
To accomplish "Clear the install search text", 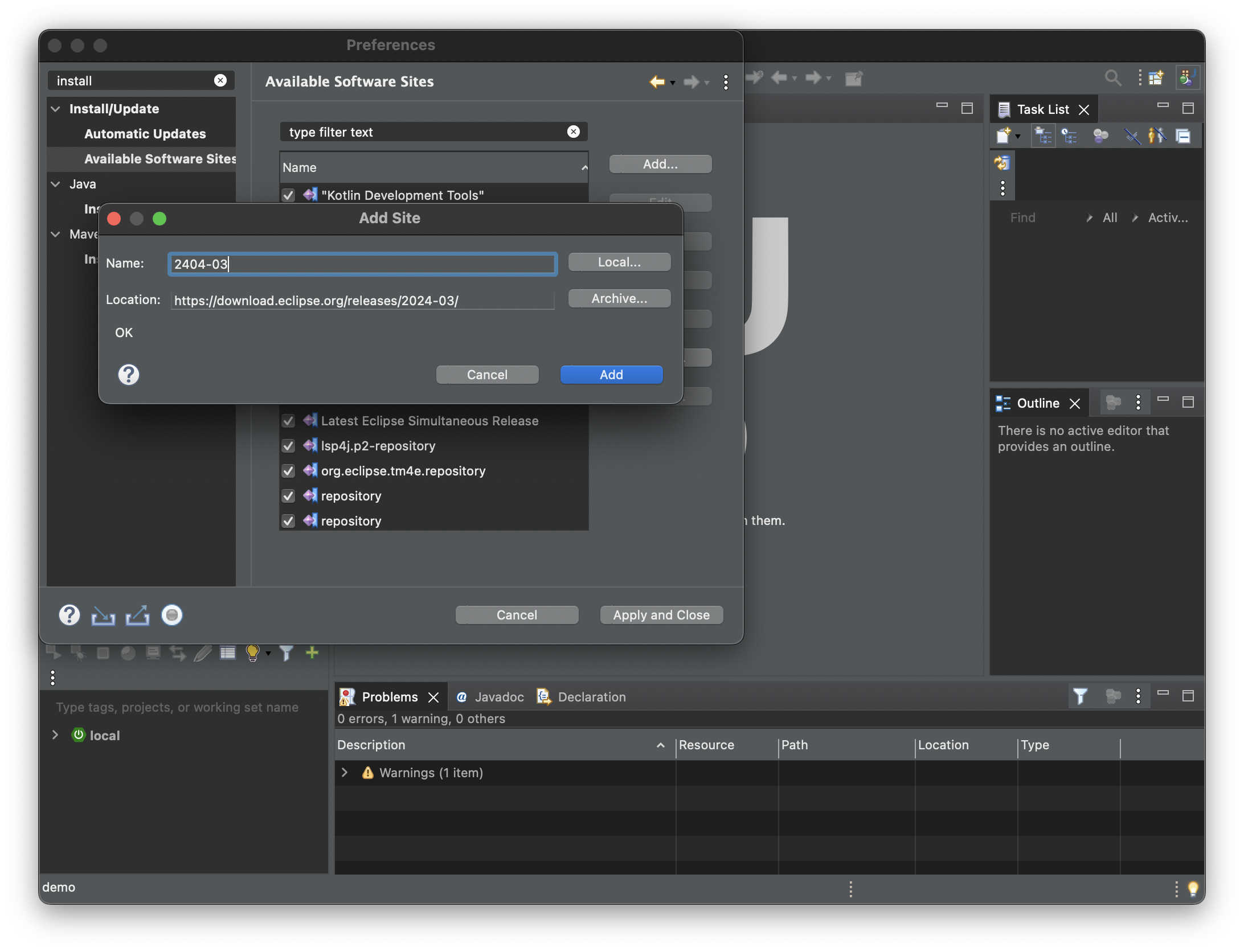I will pyautogui.click(x=220, y=81).
